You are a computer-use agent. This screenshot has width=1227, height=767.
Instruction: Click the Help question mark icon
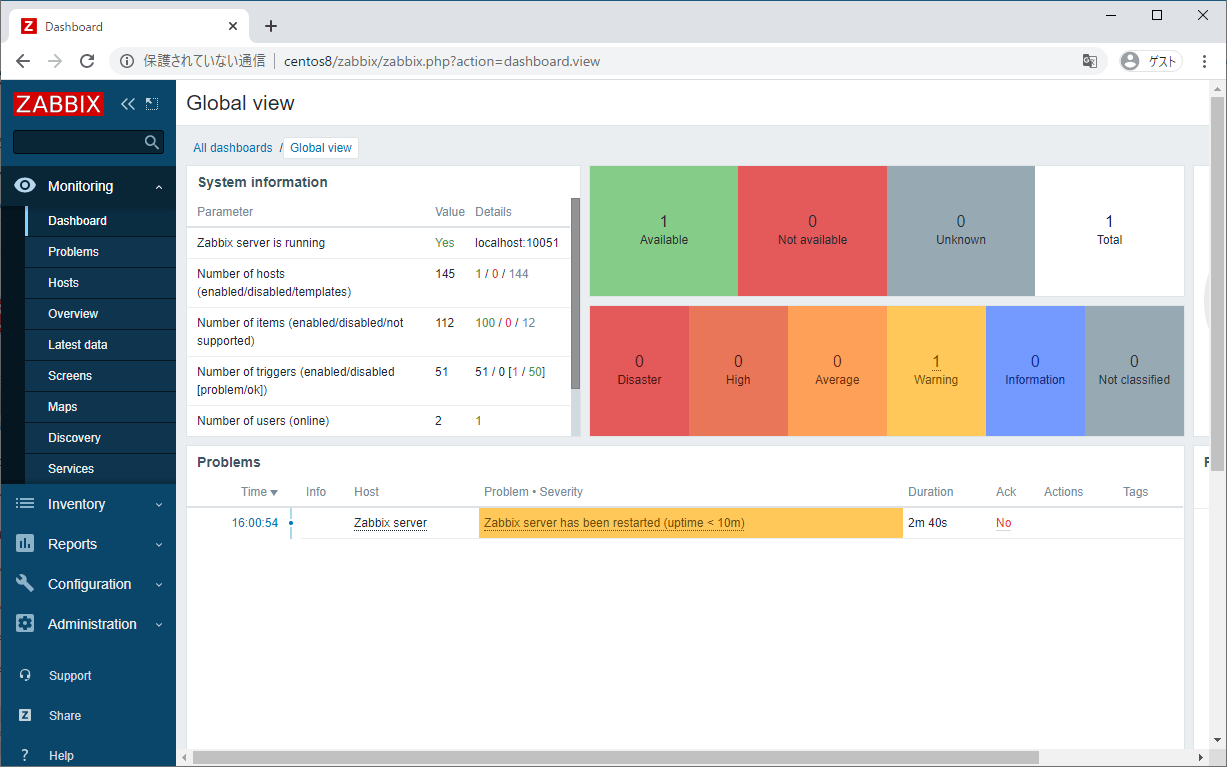pos(25,756)
